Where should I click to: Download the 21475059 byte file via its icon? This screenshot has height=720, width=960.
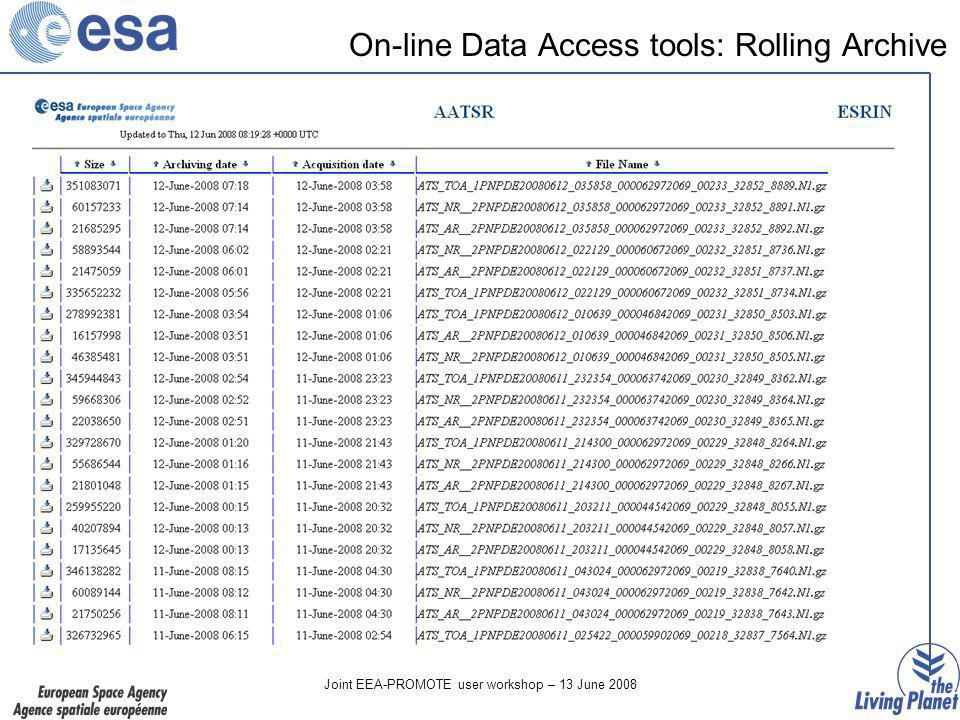click(x=47, y=271)
